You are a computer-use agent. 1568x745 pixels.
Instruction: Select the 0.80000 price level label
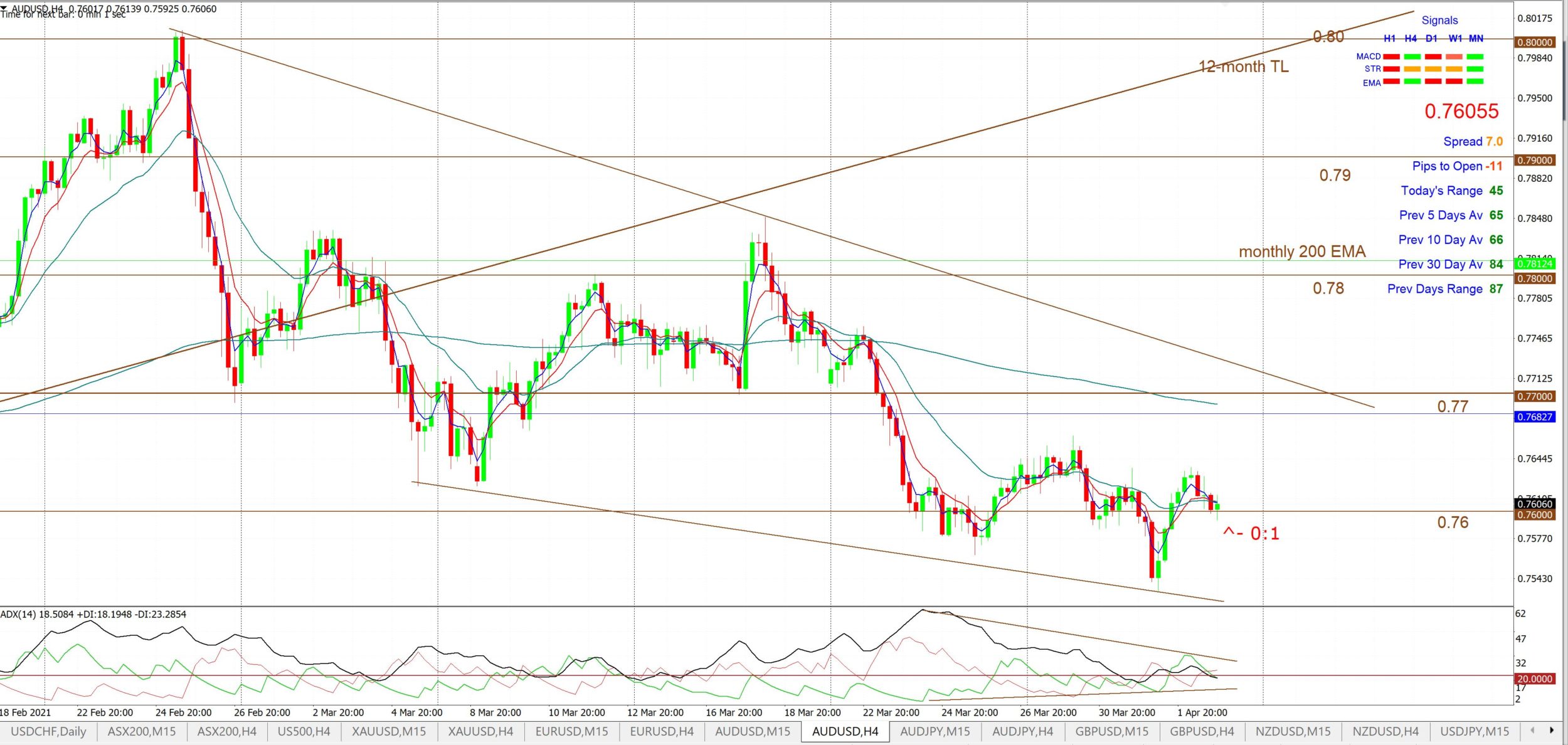click(x=1535, y=42)
